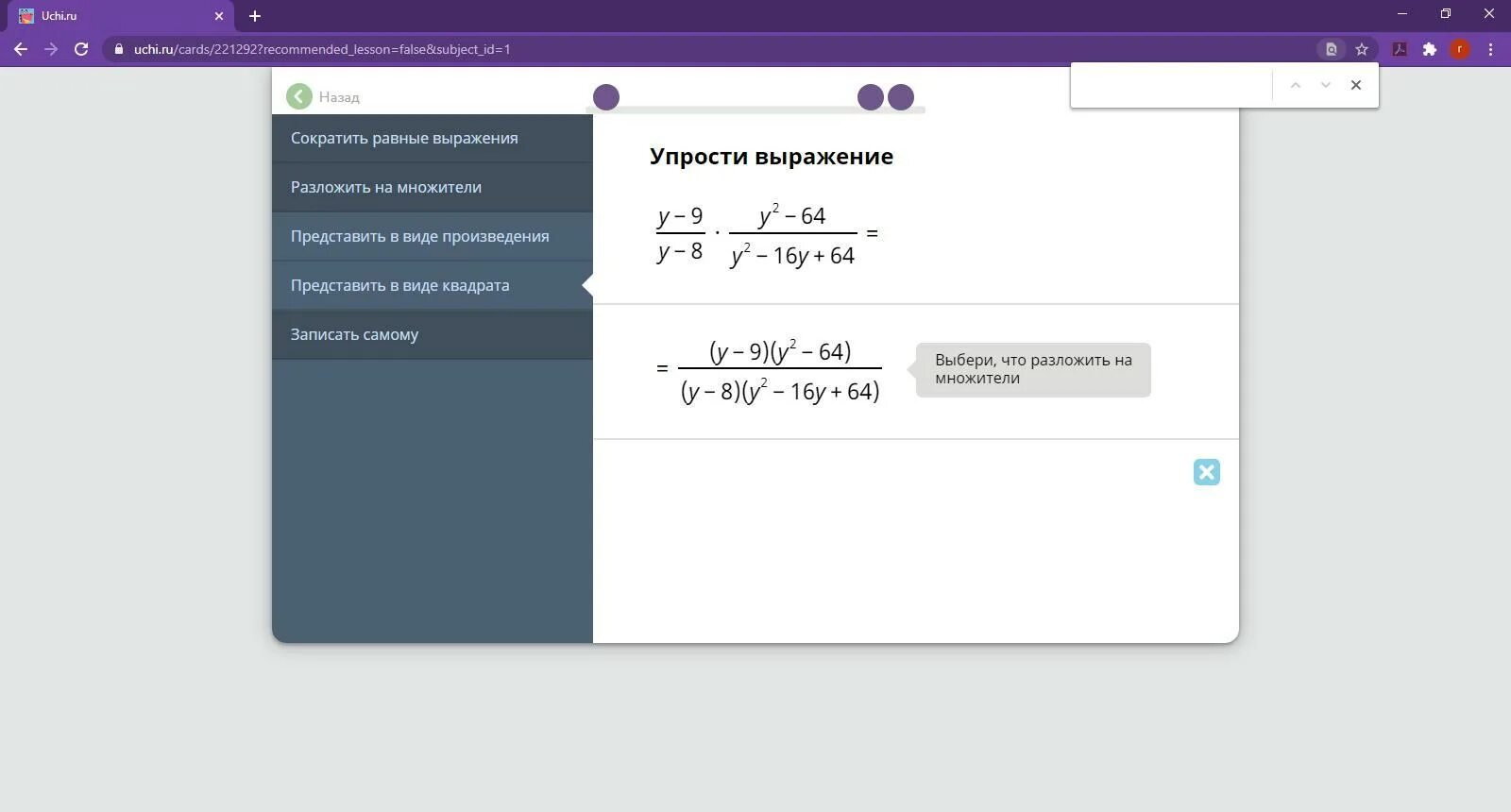Bookmark this page with star icon
Viewport: 1511px width, 812px height.
1362,49
